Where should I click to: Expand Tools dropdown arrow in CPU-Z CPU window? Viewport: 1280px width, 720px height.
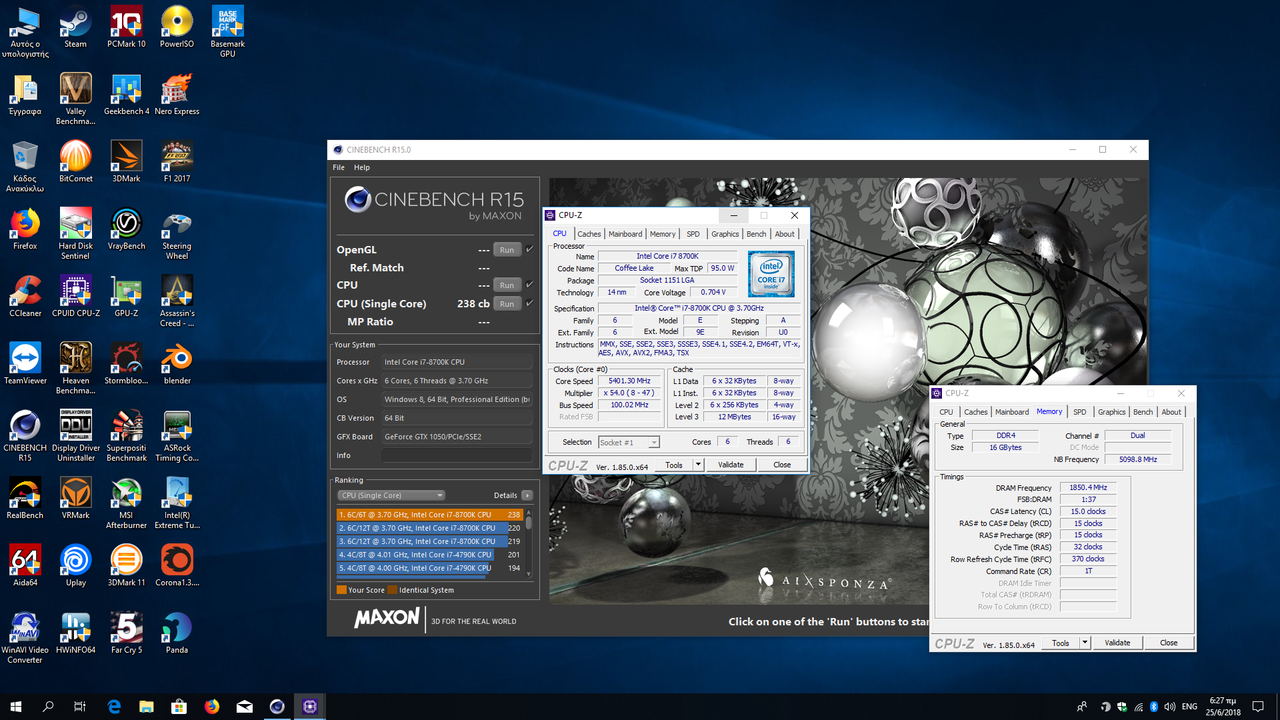click(698, 464)
